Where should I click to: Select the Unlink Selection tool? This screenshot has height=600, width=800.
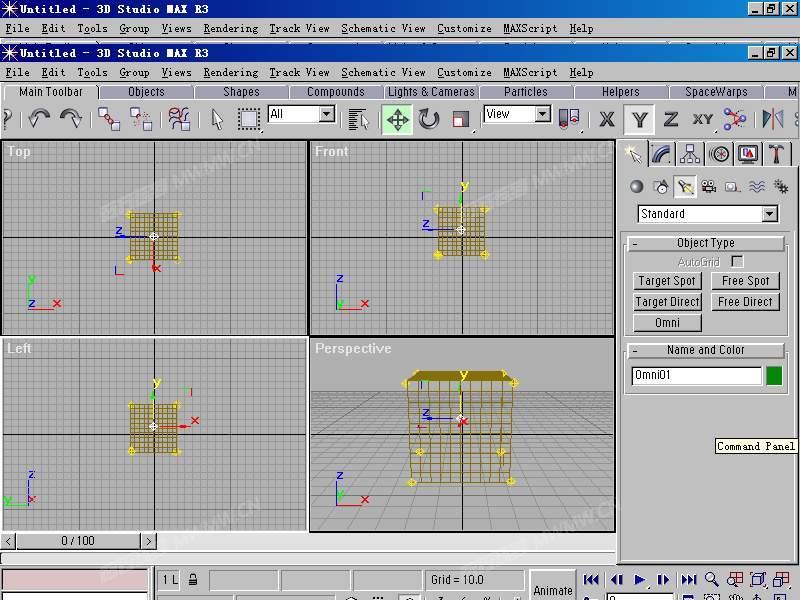[141, 118]
